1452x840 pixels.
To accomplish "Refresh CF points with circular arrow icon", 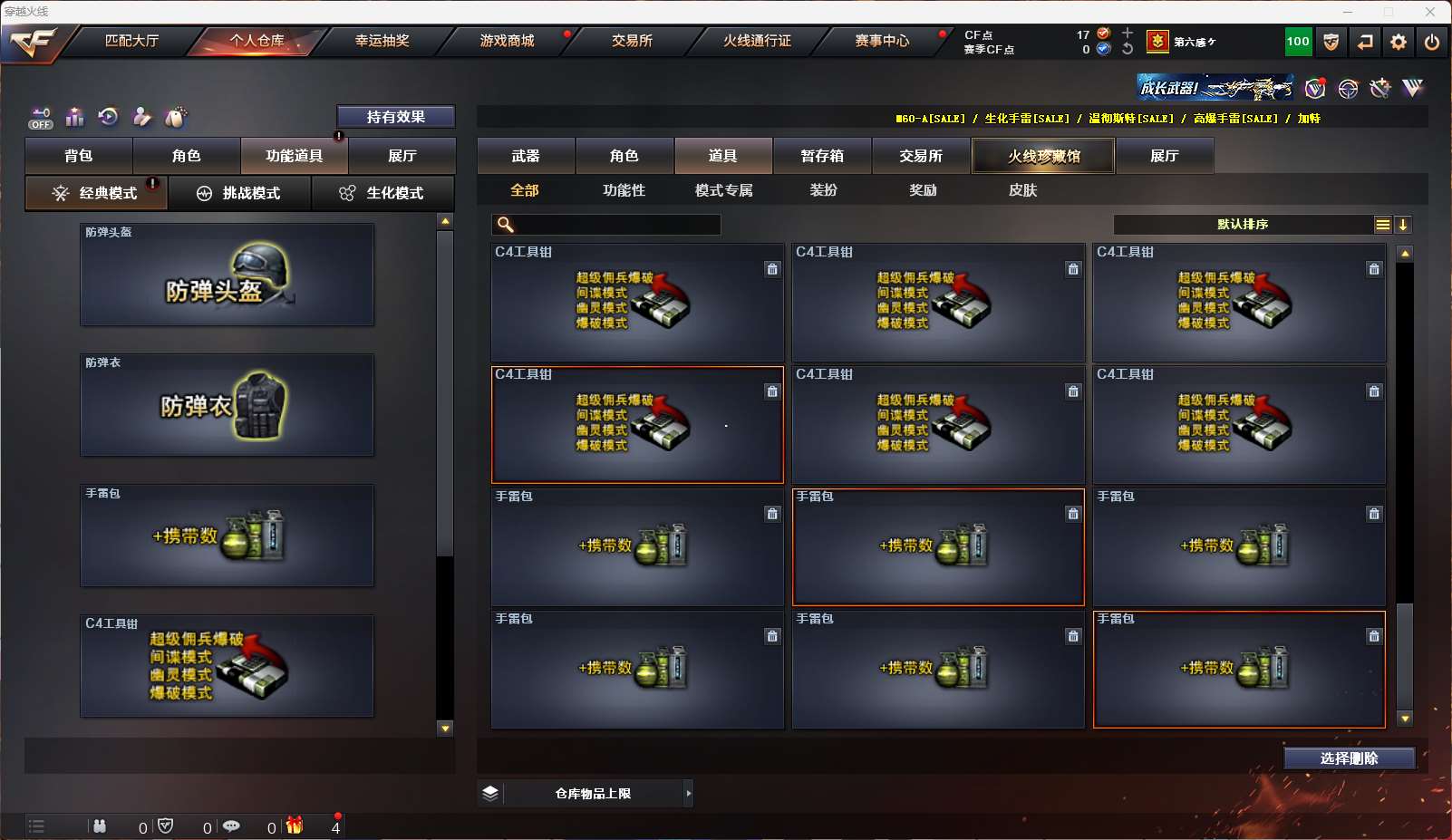I will pos(1128,49).
